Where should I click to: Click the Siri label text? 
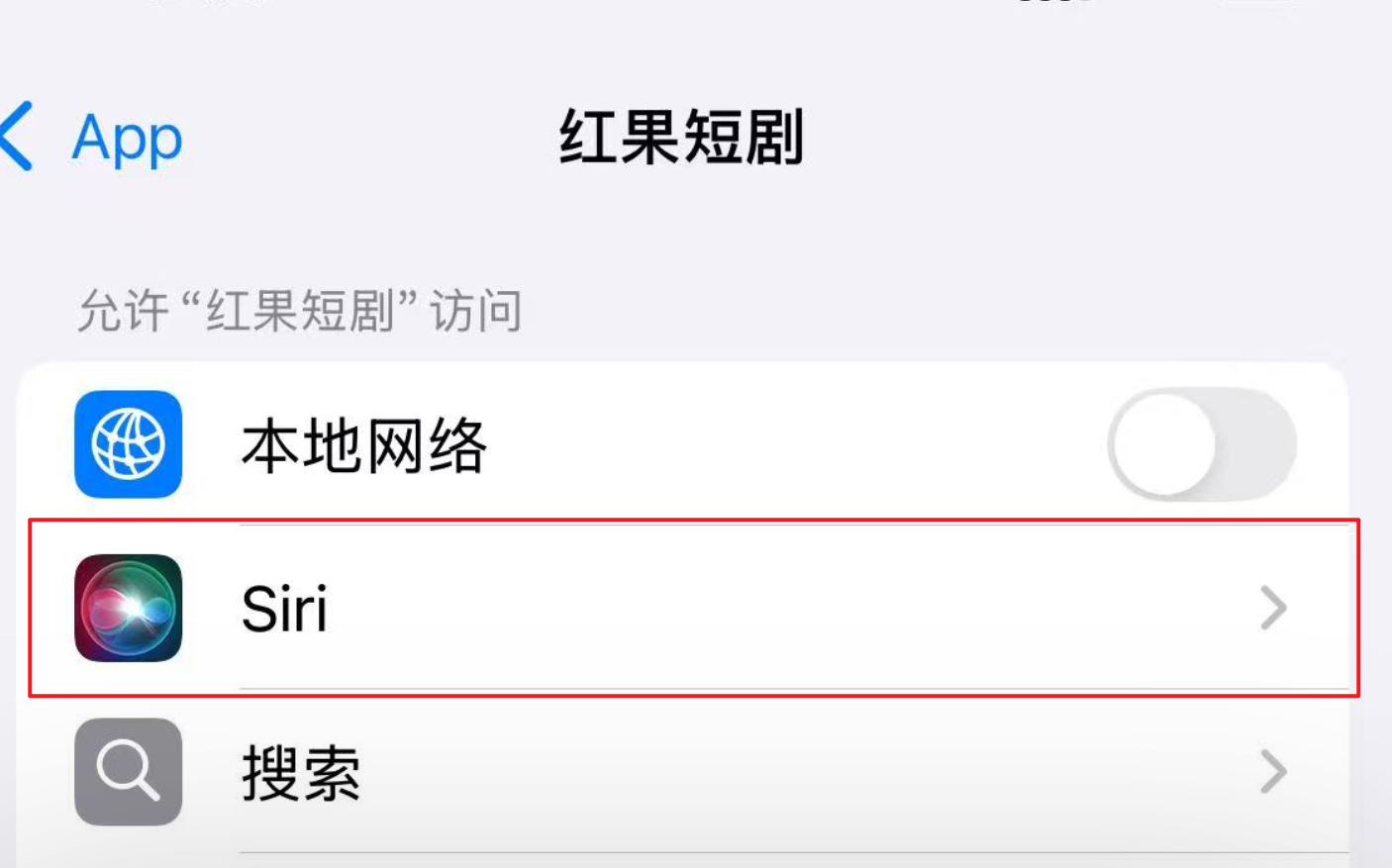284,609
